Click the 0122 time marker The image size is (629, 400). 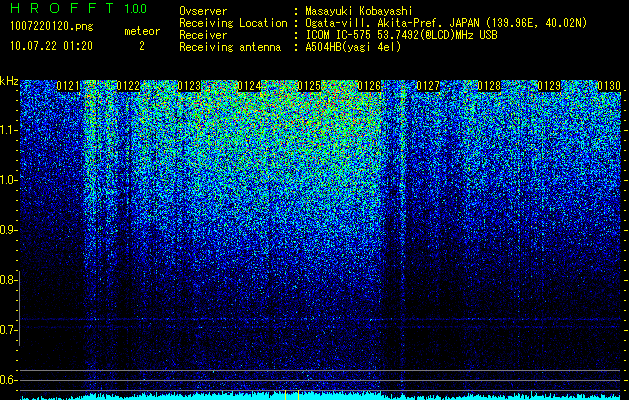128,86
